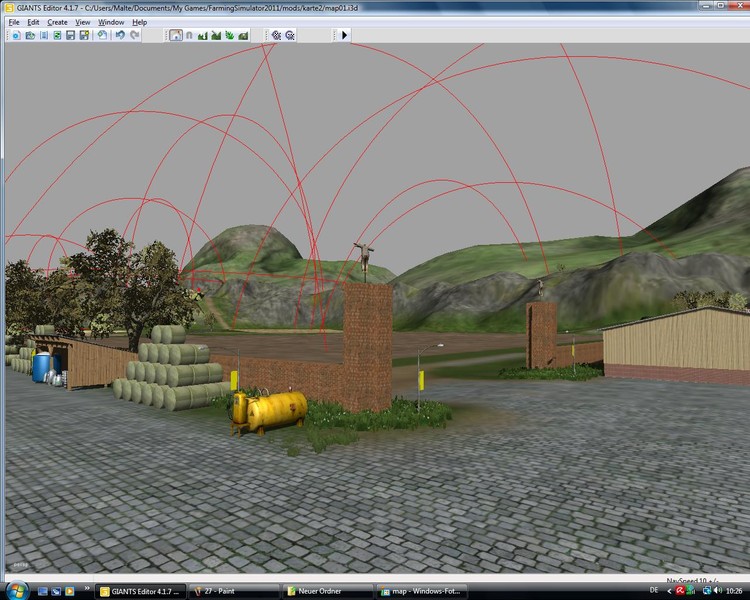Click the first gear toolbar icon

pos(276,35)
